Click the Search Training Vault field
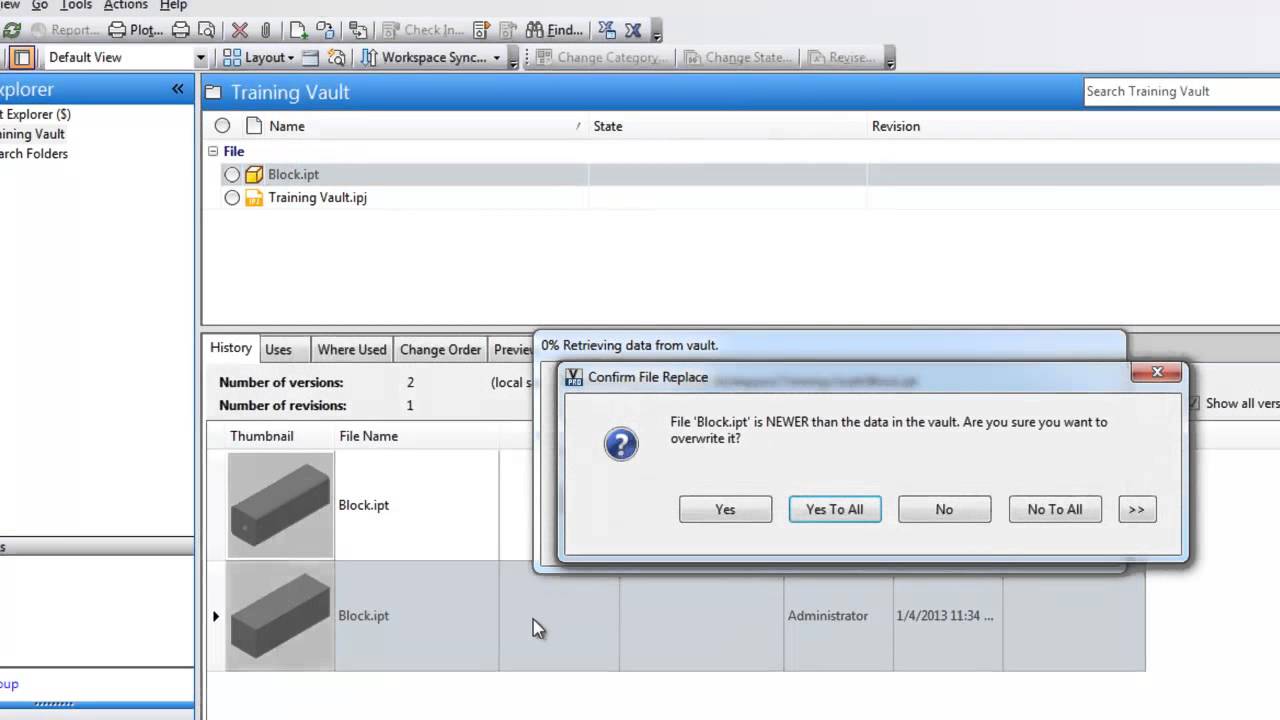Screen dimensions: 1280x720 (1182, 92)
